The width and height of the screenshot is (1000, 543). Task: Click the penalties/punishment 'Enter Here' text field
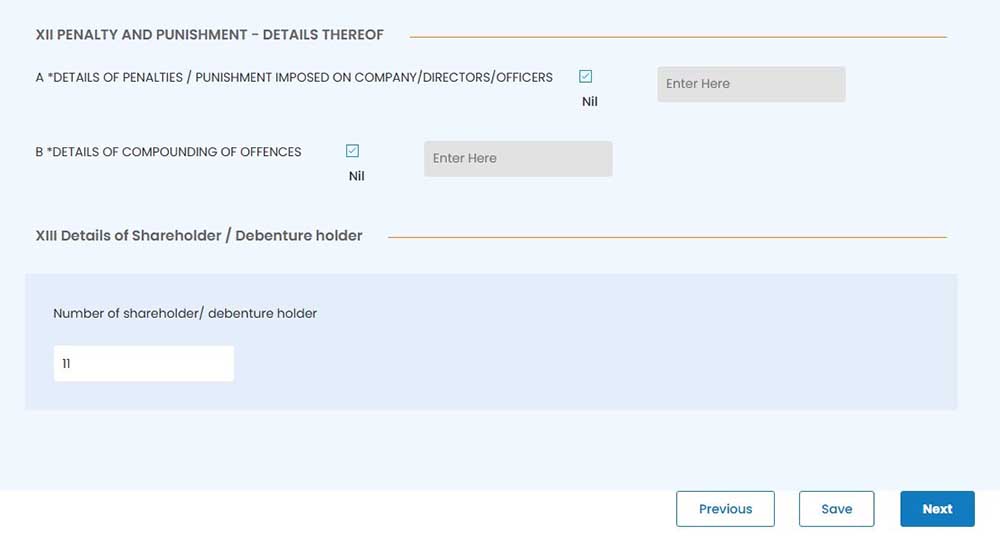pyautogui.click(x=750, y=84)
